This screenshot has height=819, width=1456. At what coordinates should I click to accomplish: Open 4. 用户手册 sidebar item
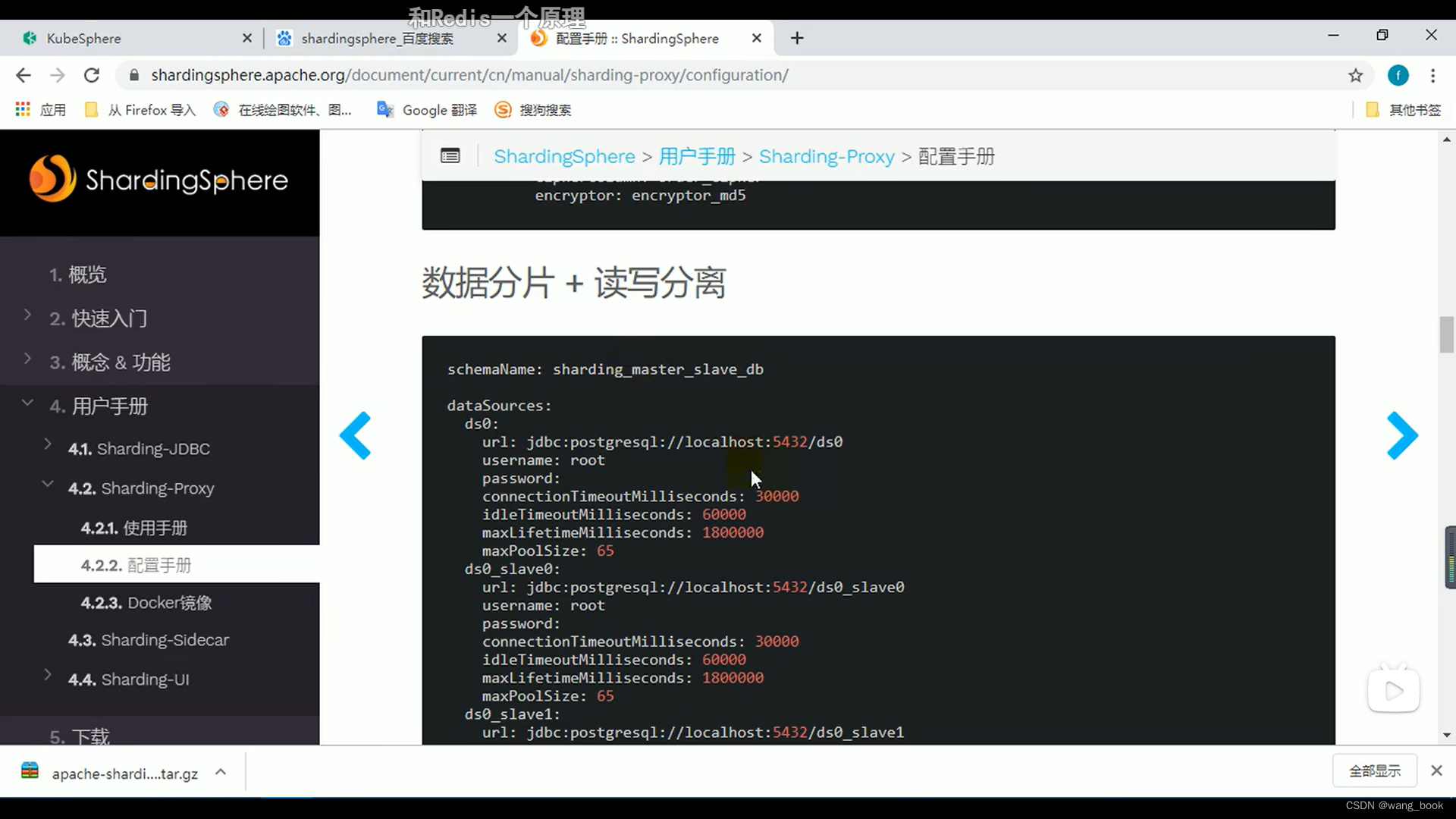tap(99, 406)
